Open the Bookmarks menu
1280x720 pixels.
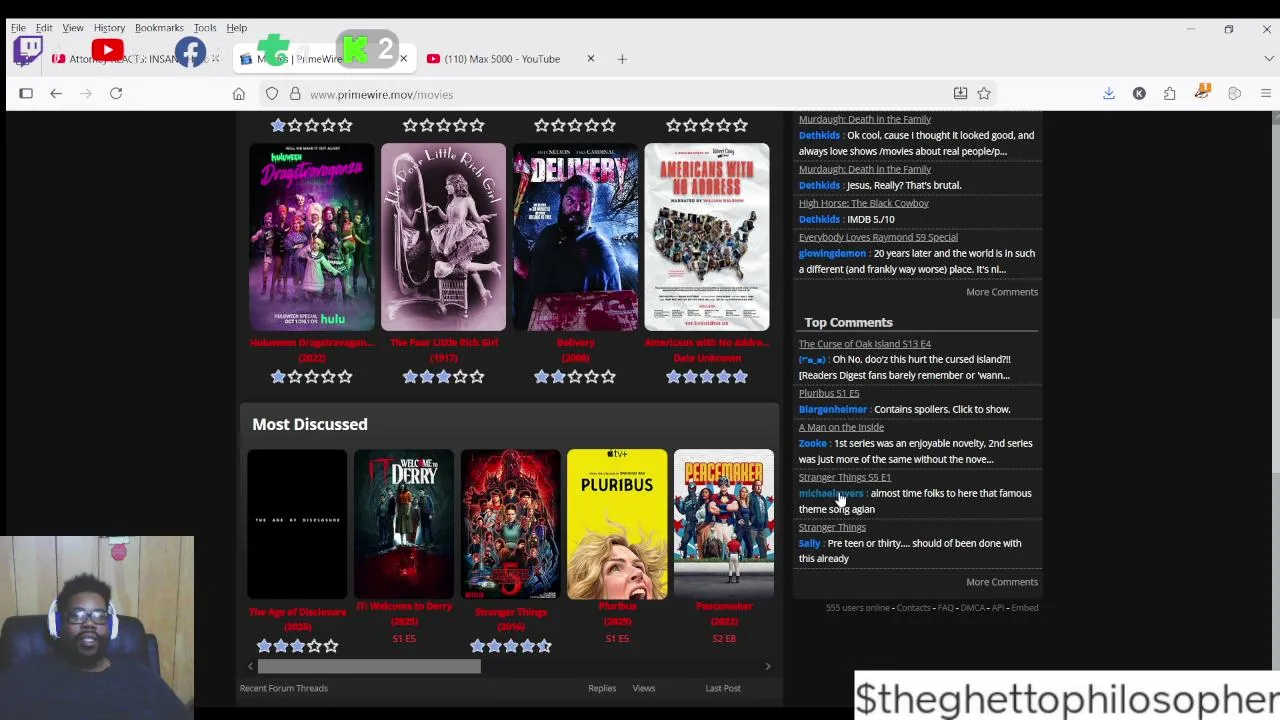(x=159, y=28)
